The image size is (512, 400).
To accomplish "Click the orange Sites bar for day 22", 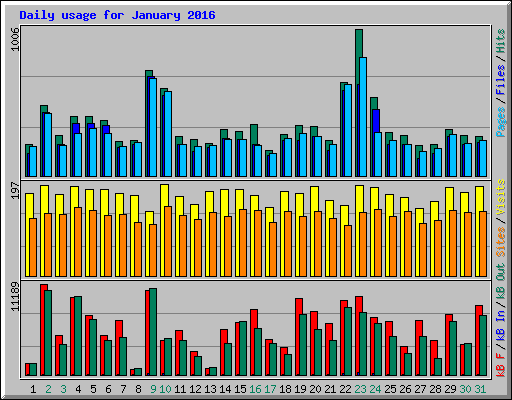I will point(348,251).
